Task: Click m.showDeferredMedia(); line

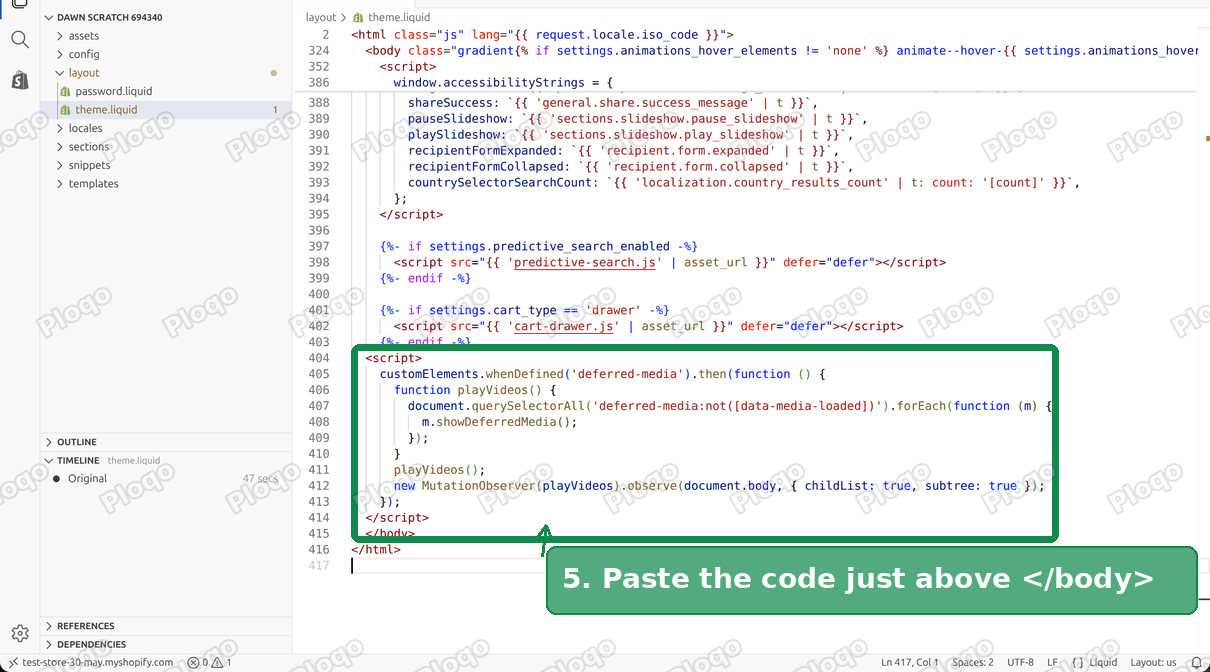Action: (x=499, y=422)
